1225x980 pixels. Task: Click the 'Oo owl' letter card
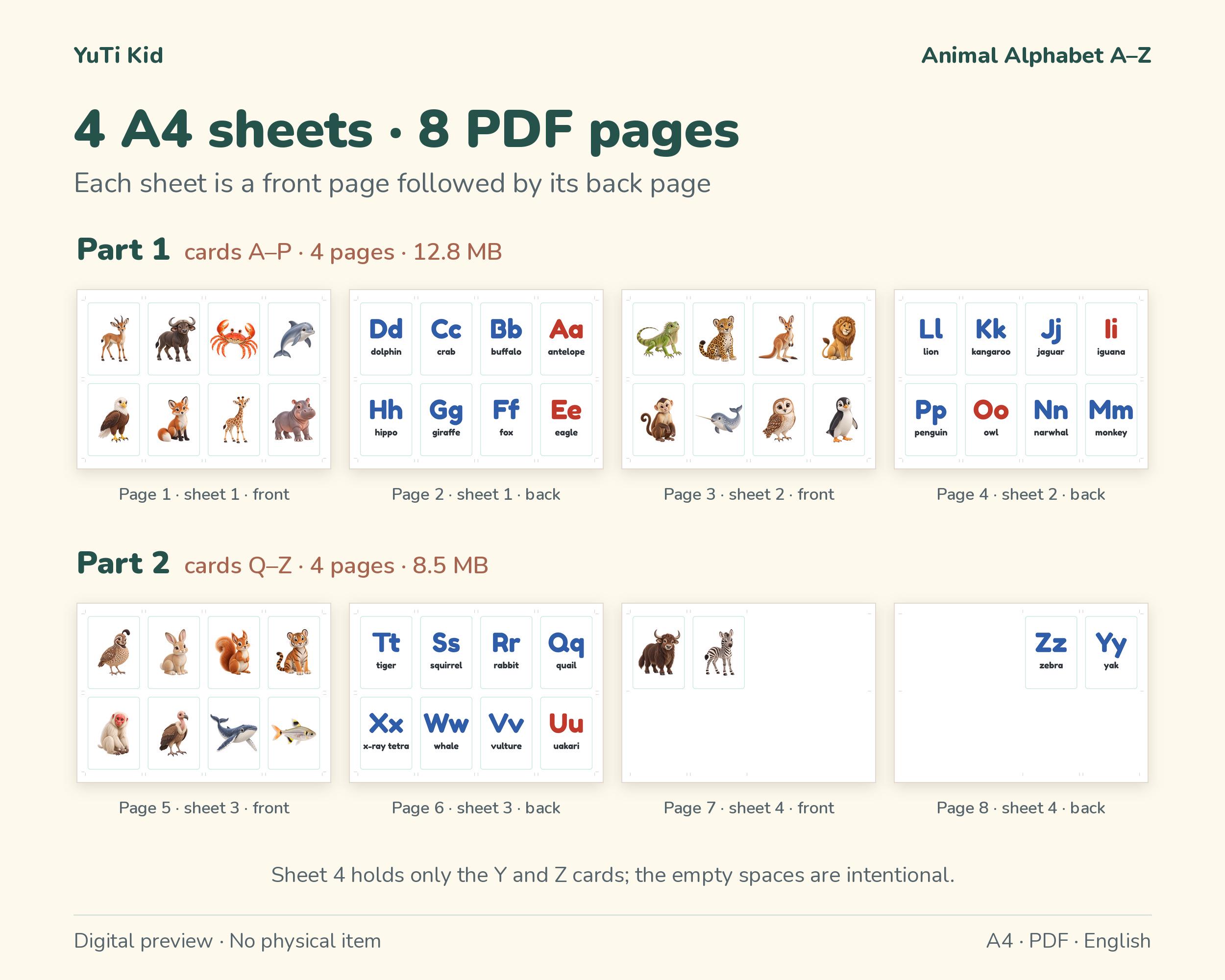click(x=991, y=419)
